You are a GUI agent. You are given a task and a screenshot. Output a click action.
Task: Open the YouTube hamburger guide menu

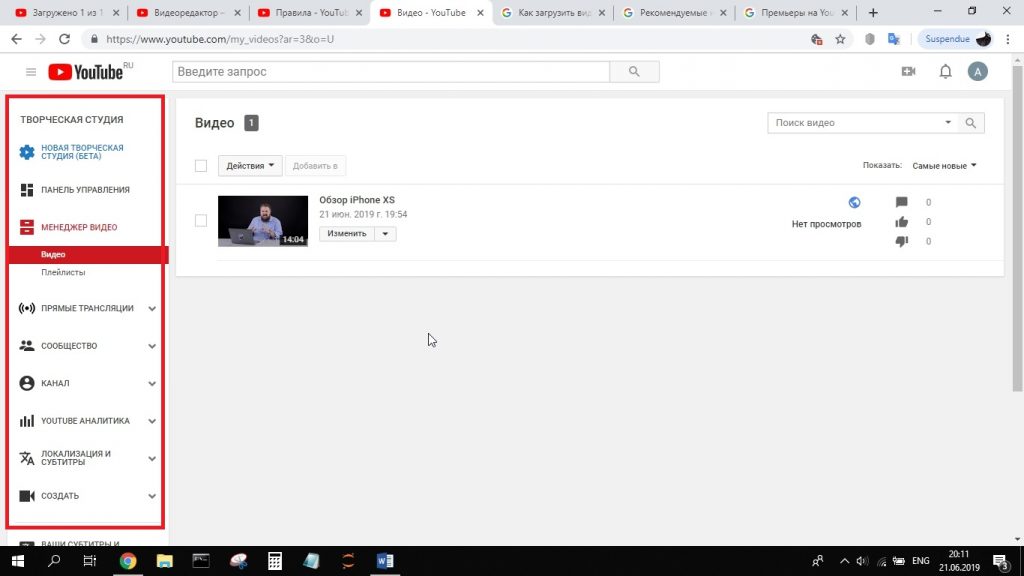click(31, 72)
